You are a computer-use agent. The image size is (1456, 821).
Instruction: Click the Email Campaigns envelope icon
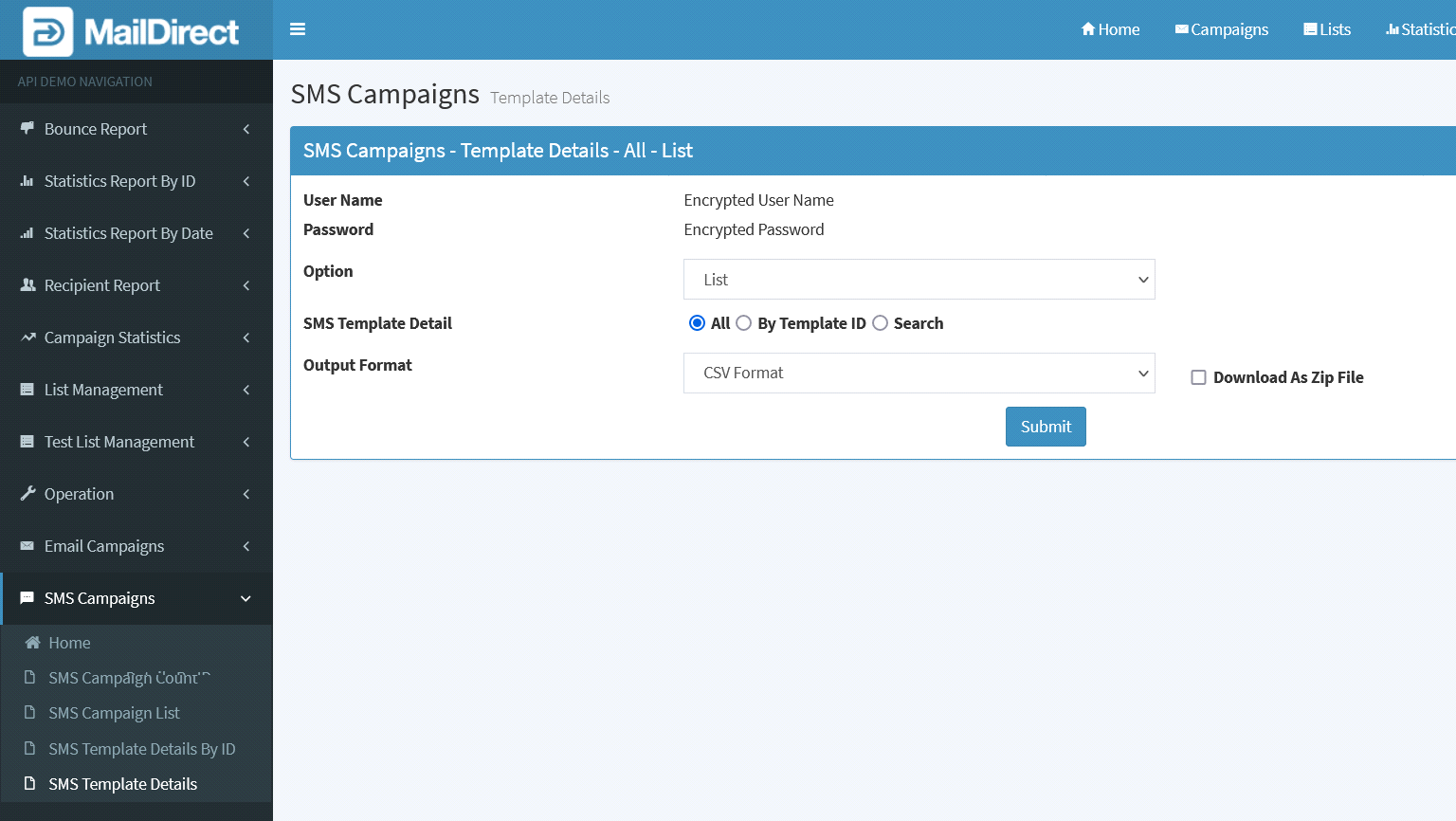coord(27,546)
